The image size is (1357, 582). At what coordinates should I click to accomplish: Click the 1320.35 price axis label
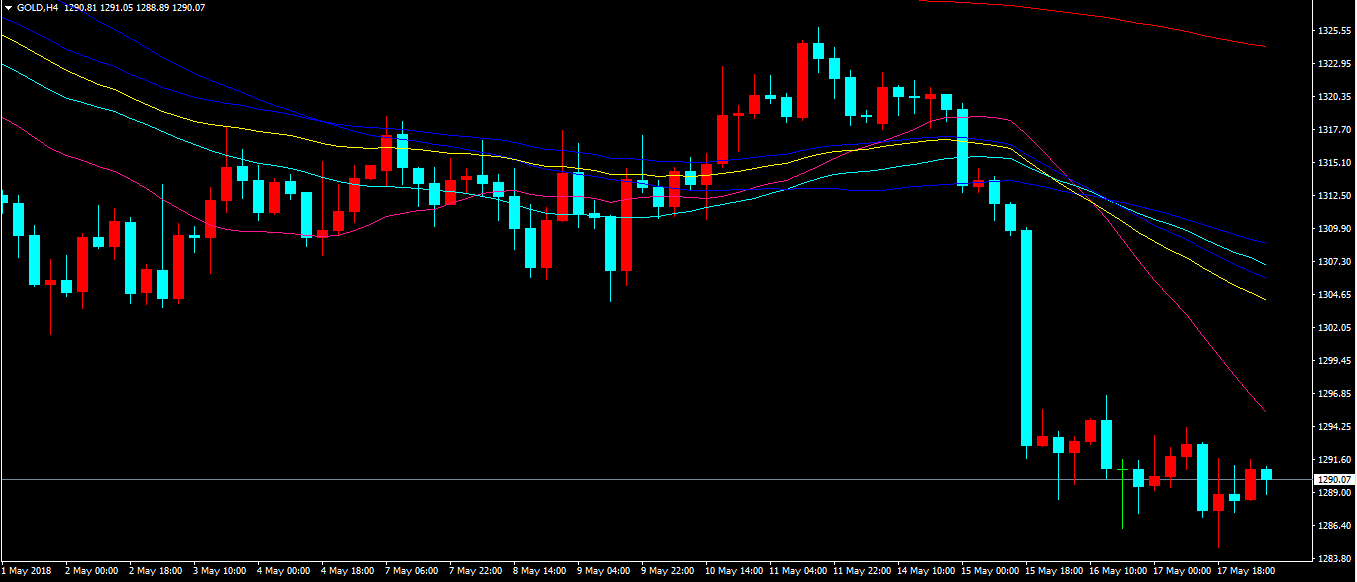pos(1334,97)
